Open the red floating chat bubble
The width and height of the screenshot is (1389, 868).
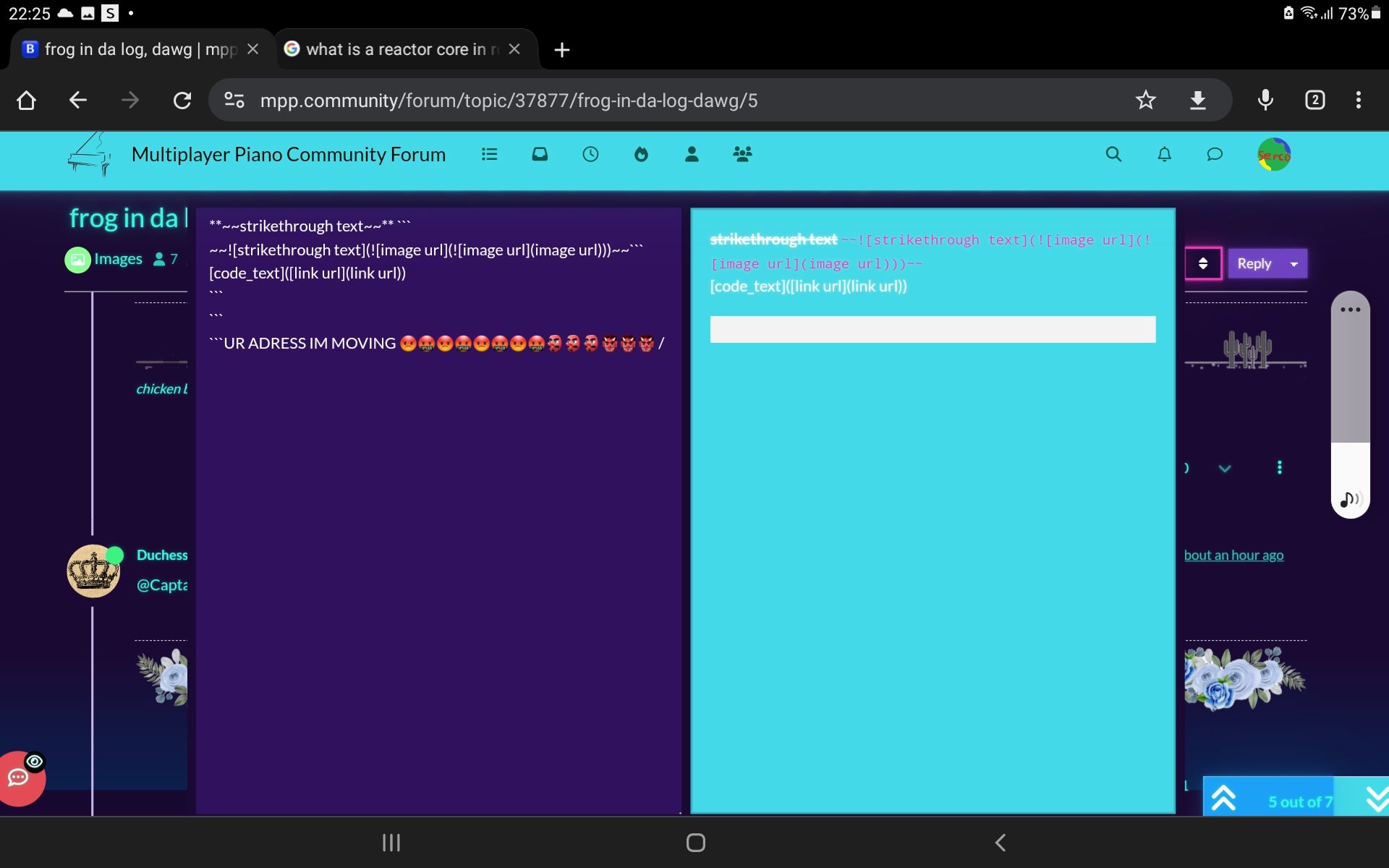pos(20,780)
